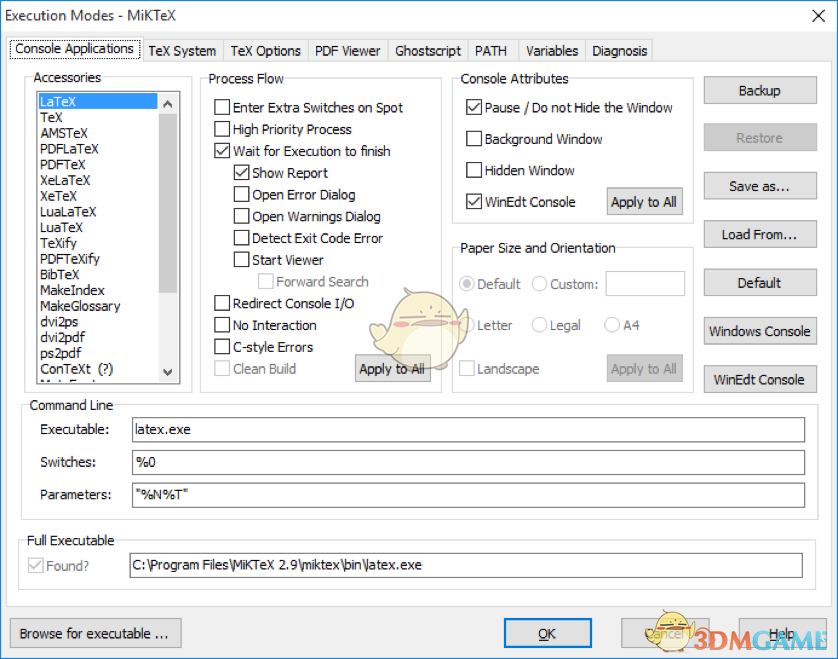
Task: Toggle Background Window attribute
Action: point(473,138)
